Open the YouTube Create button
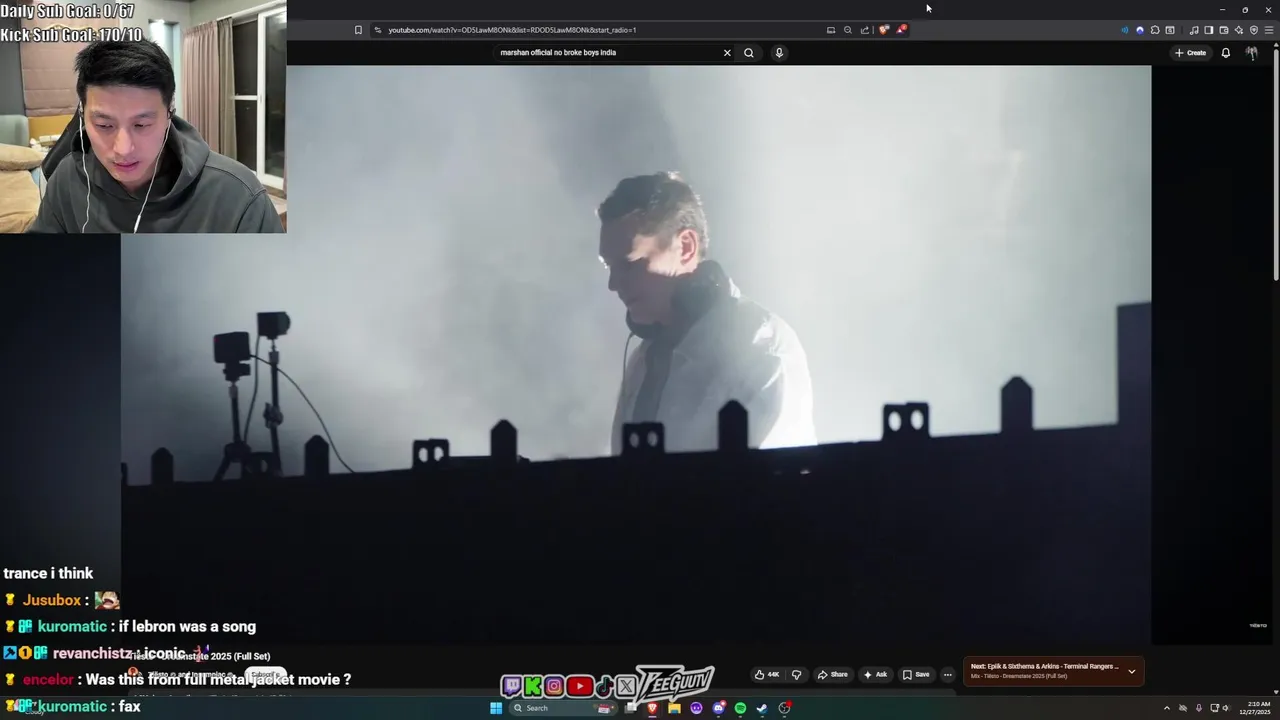 (1190, 53)
